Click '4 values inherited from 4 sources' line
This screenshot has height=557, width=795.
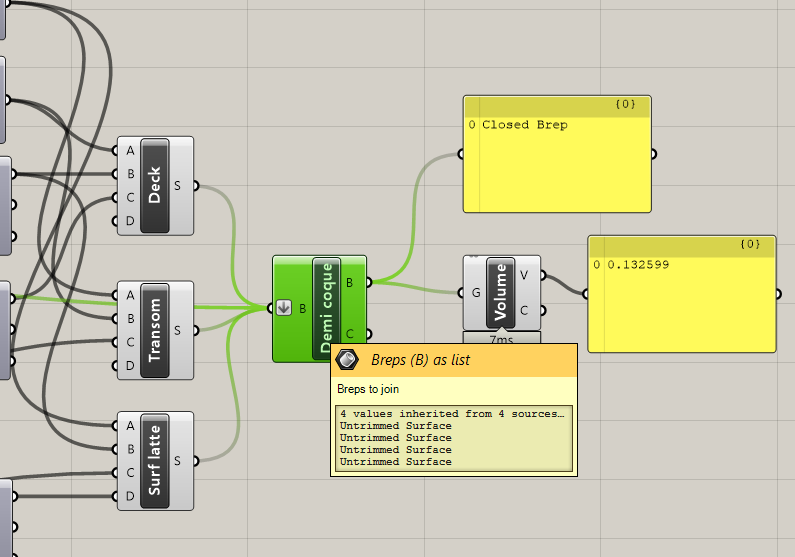pyautogui.click(x=452, y=414)
